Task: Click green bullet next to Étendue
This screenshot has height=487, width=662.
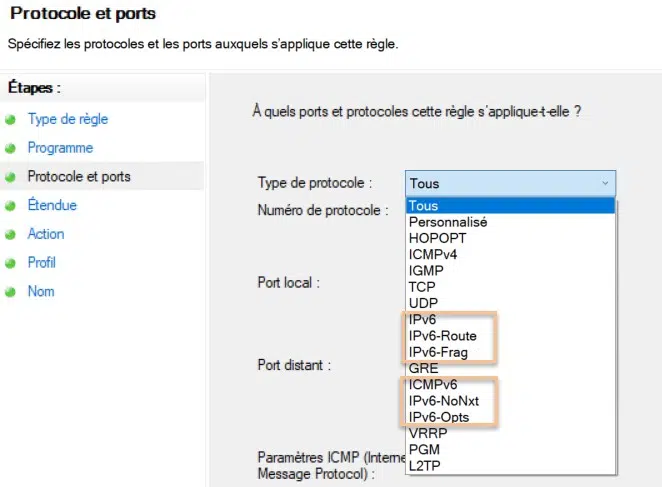Action: click(11, 206)
